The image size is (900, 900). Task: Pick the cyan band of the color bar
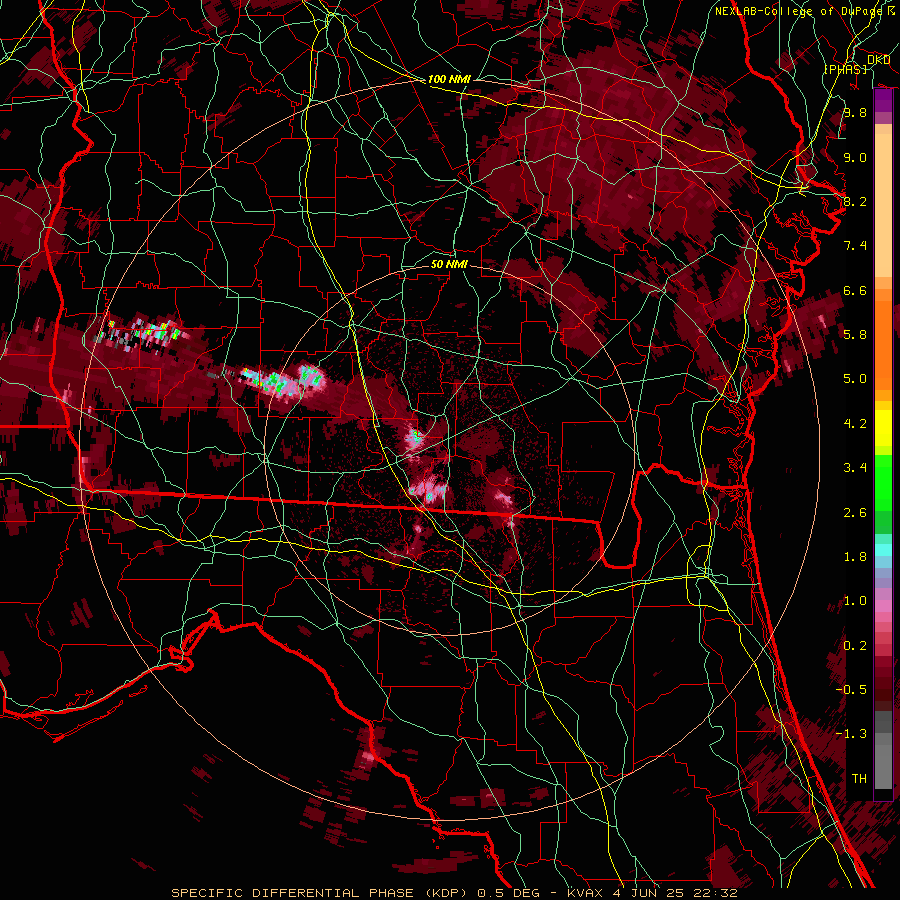(x=883, y=550)
